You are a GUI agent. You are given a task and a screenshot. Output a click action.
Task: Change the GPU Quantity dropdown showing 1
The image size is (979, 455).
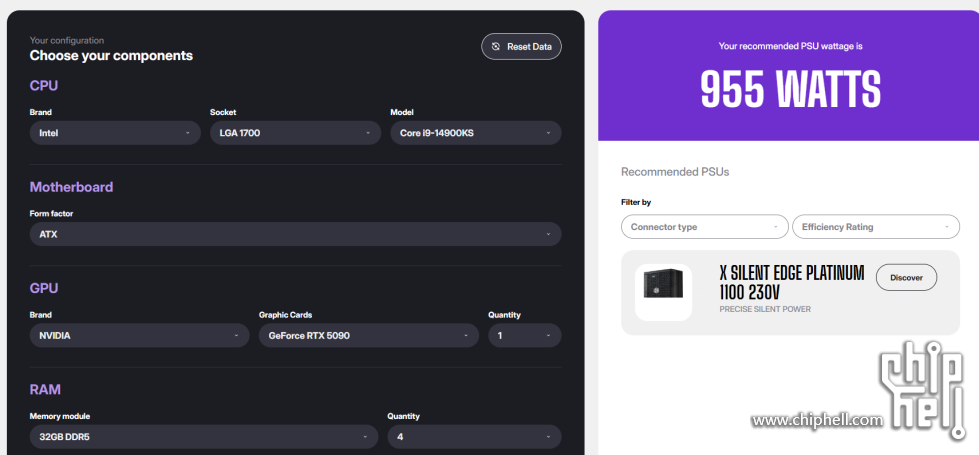point(524,335)
